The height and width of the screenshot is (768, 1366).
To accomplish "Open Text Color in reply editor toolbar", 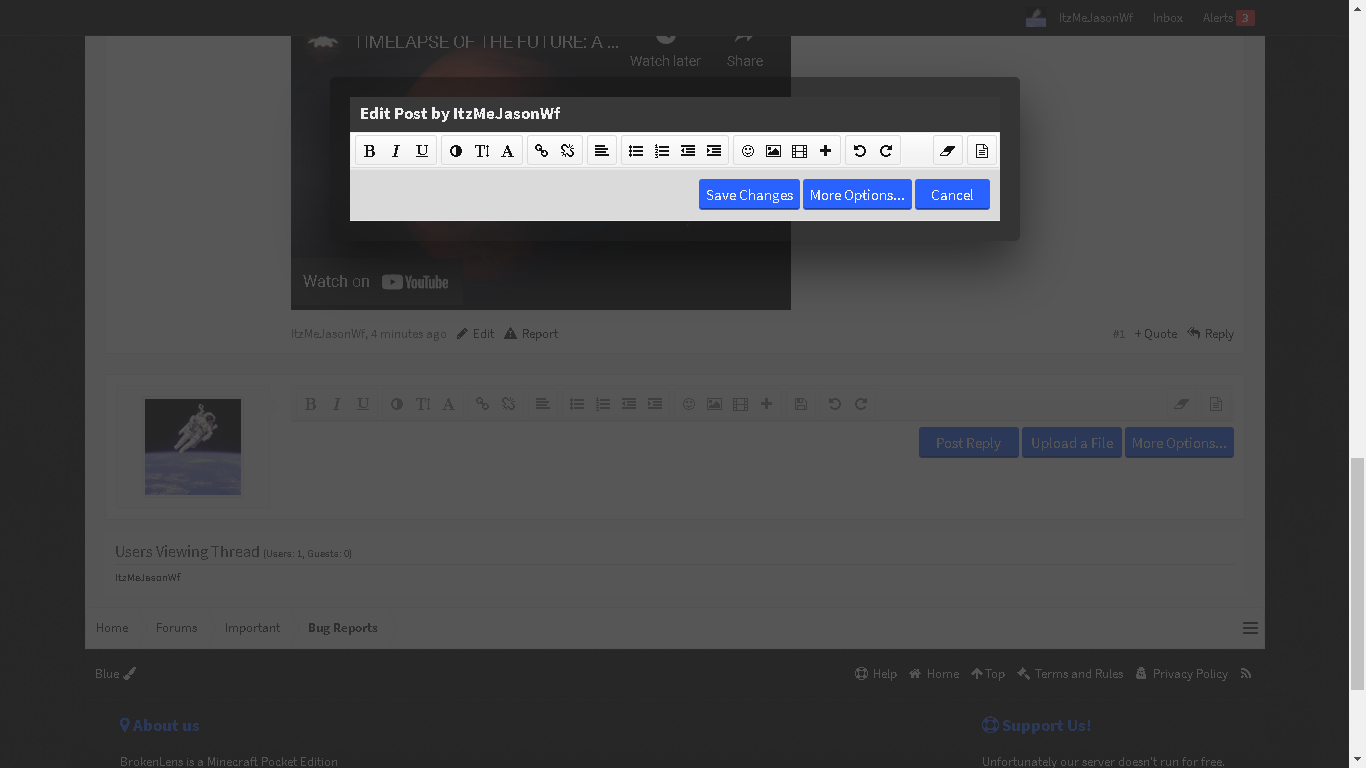I will tap(397, 404).
